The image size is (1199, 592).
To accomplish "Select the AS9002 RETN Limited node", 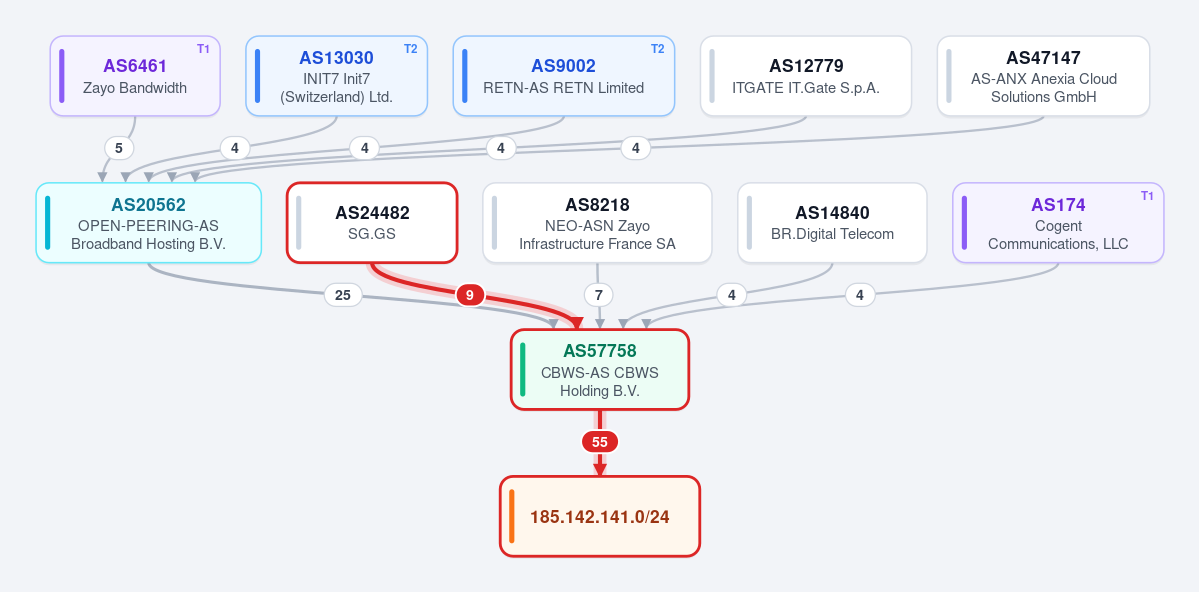I will coord(564,76).
